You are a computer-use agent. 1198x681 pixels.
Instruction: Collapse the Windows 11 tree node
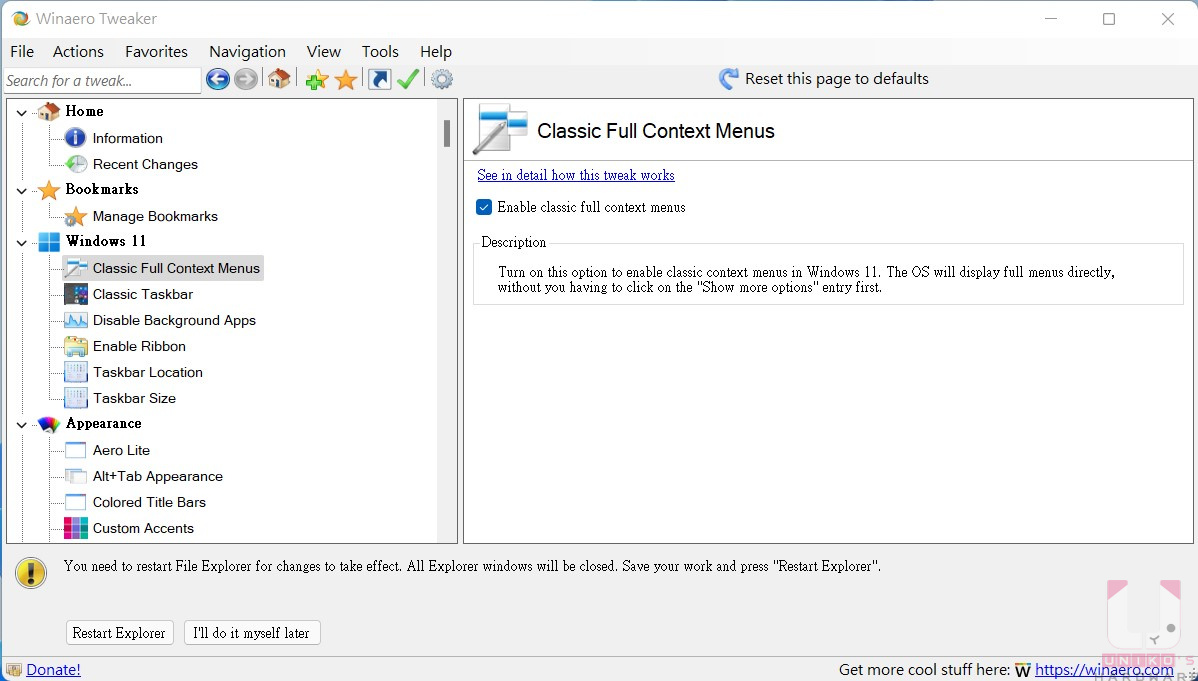[21, 242]
